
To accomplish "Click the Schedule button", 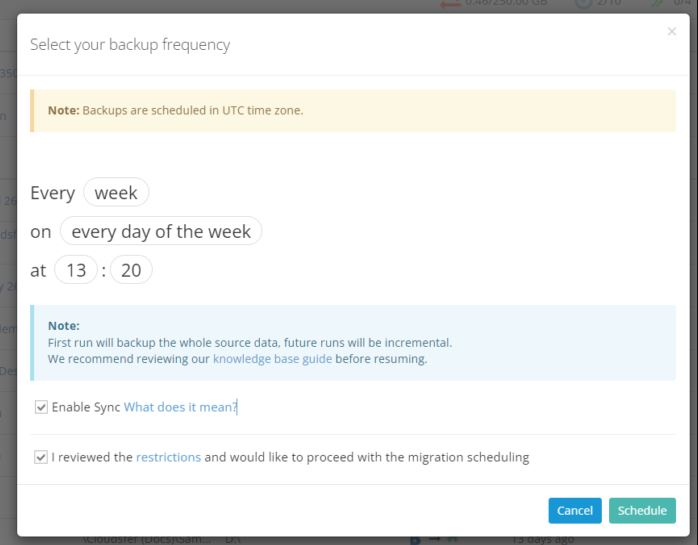I will 642,510.
